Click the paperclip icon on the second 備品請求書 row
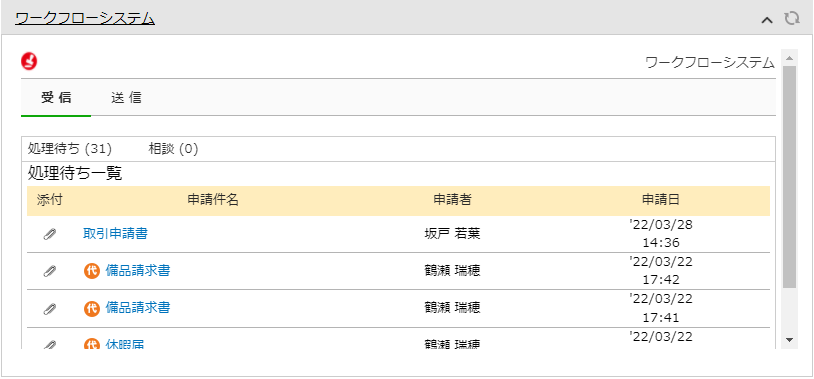Screen dimensions: 814x379 (x=49, y=308)
